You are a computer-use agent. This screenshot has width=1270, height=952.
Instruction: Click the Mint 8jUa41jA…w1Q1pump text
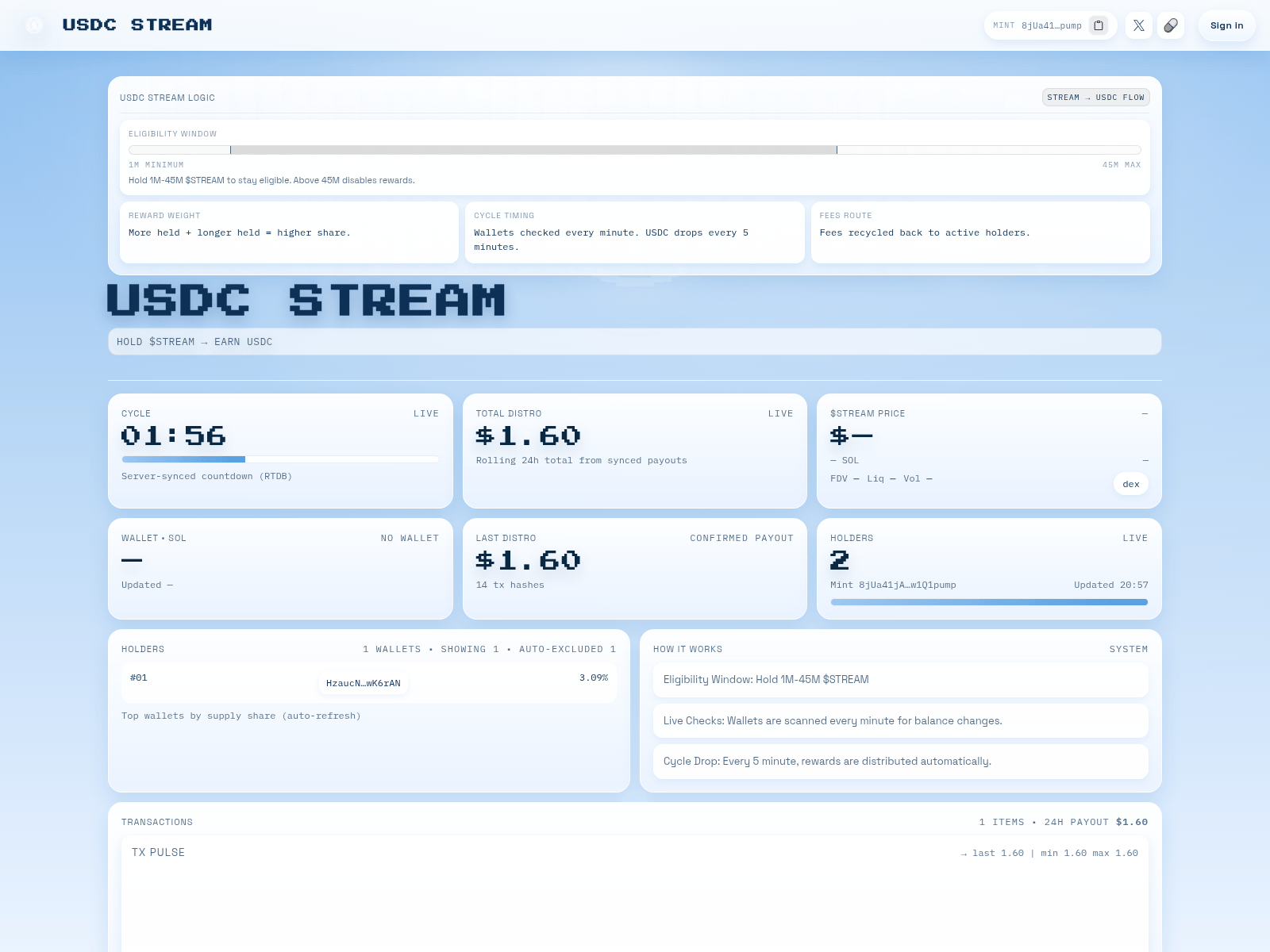pyautogui.click(x=893, y=585)
